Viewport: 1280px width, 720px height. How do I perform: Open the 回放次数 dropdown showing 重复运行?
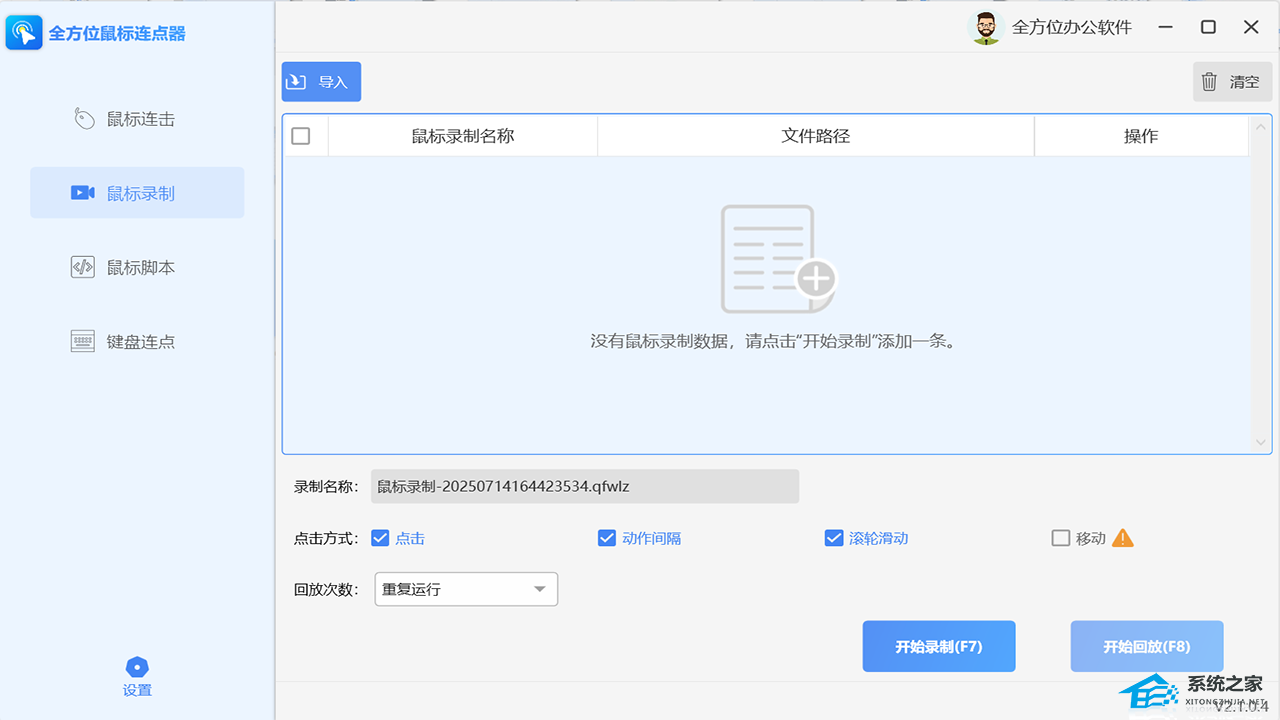(x=466, y=589)
